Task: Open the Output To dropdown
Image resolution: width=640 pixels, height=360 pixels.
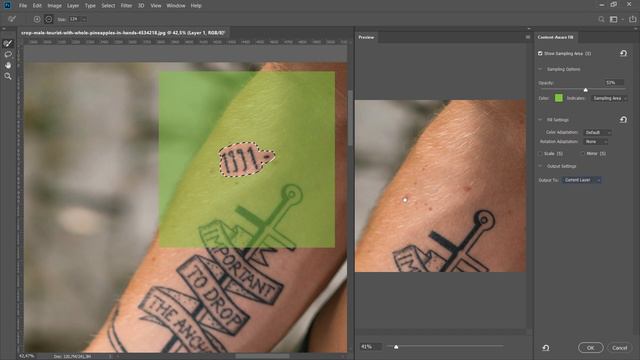Action: tap(582, 180)
